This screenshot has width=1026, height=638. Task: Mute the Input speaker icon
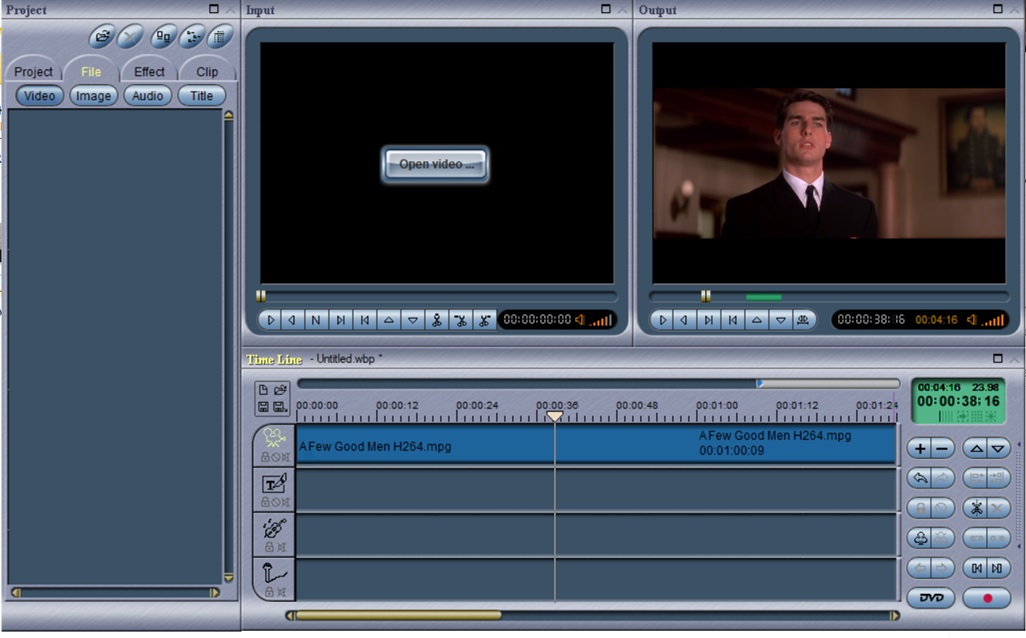coord(580,319)
